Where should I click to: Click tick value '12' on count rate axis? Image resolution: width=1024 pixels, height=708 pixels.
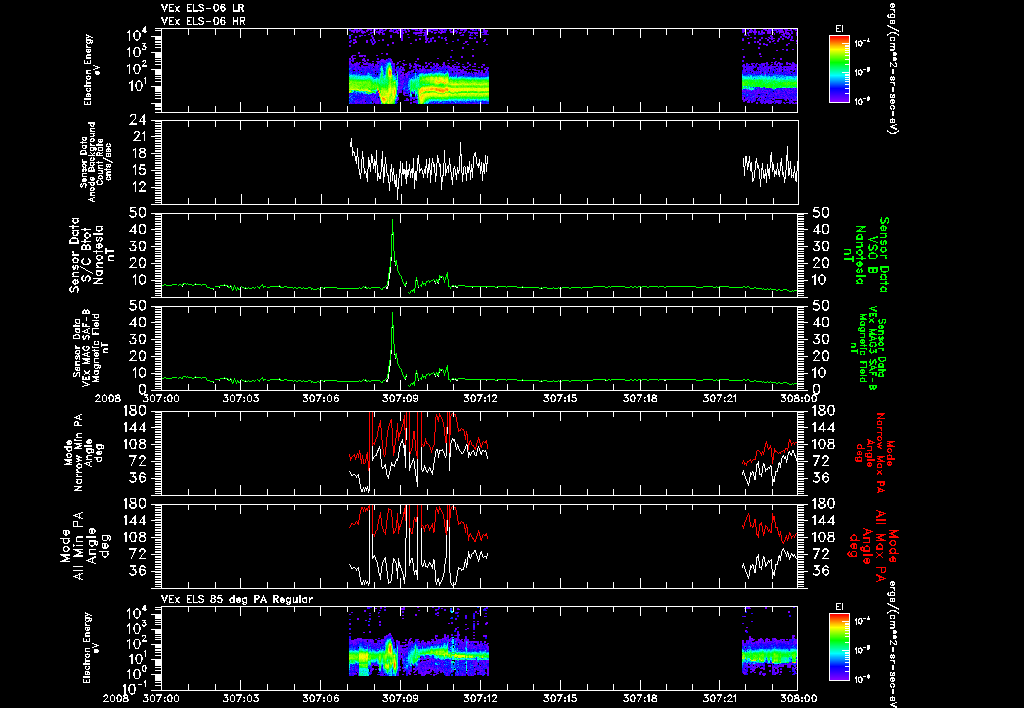pyautogui.click(x=140, y=188)
